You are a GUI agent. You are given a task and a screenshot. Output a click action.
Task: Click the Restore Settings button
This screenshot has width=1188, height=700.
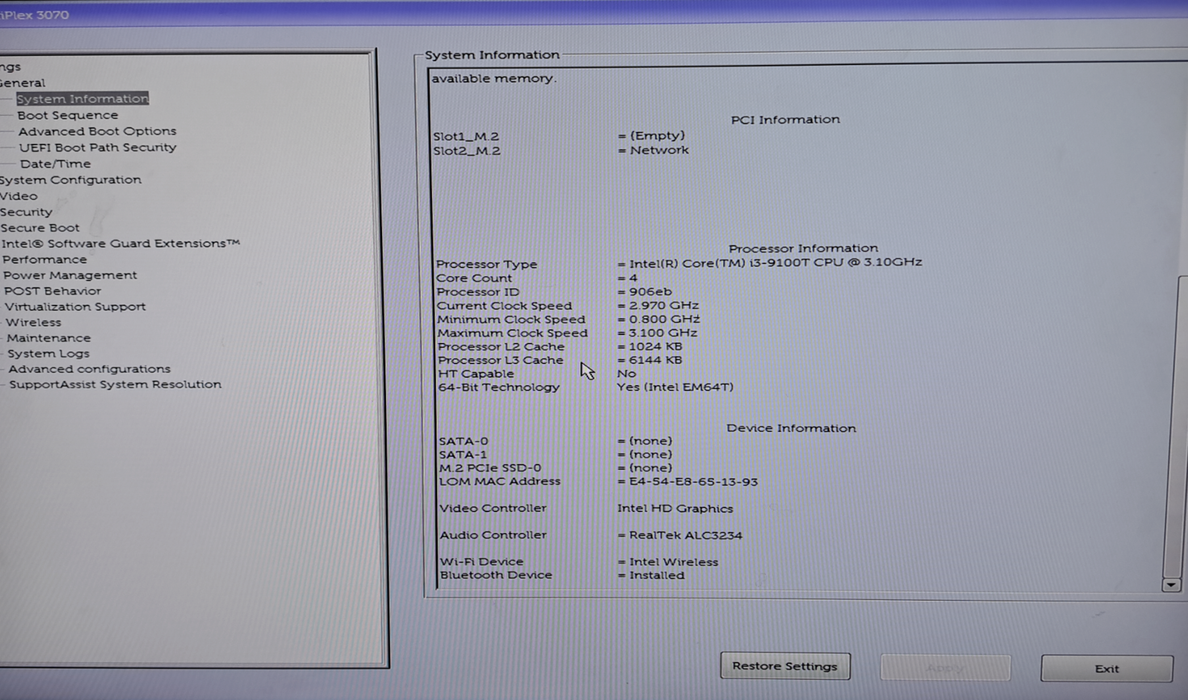[785, 666]
